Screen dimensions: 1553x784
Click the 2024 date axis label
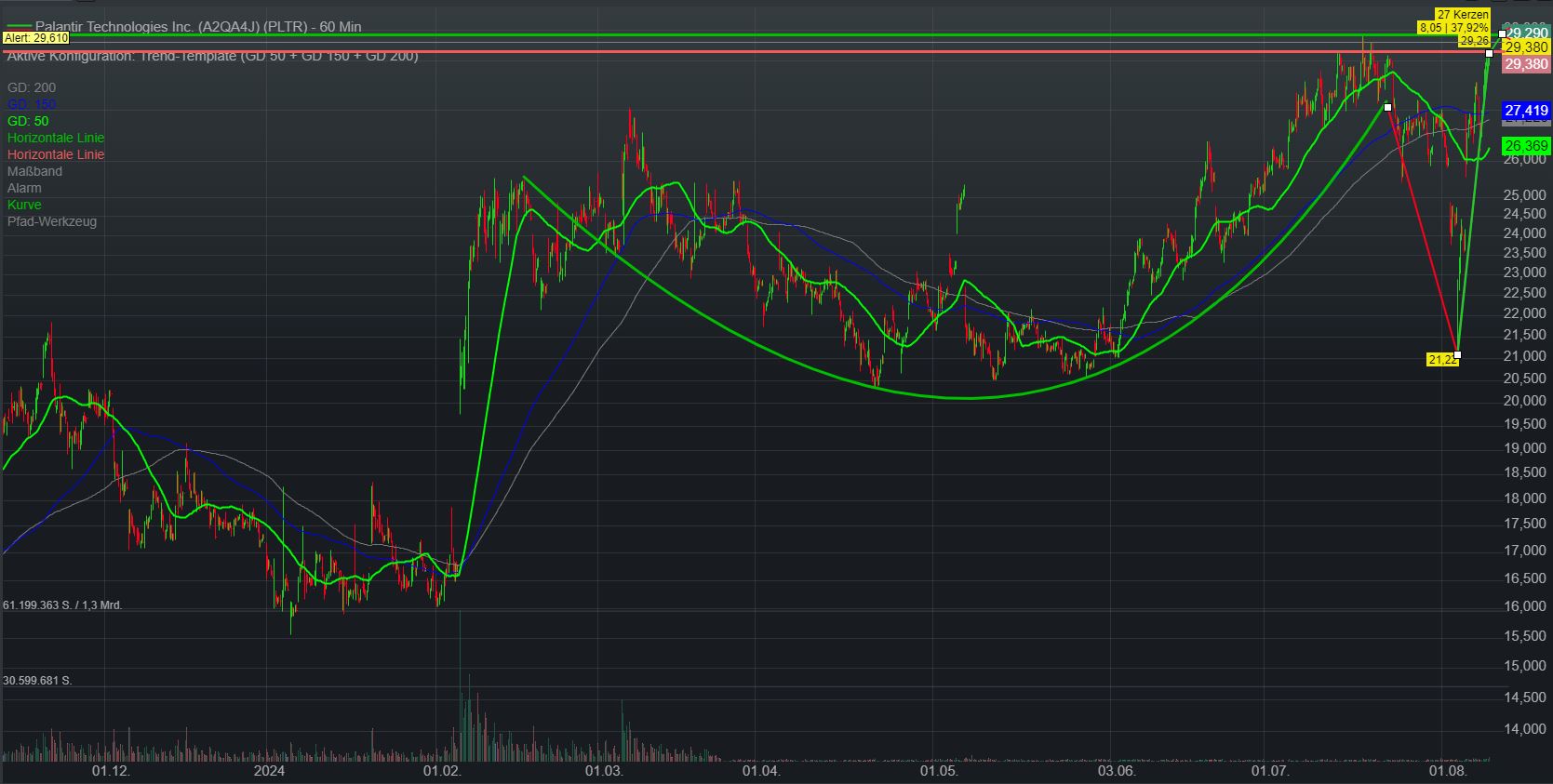(x=270, y=771)
